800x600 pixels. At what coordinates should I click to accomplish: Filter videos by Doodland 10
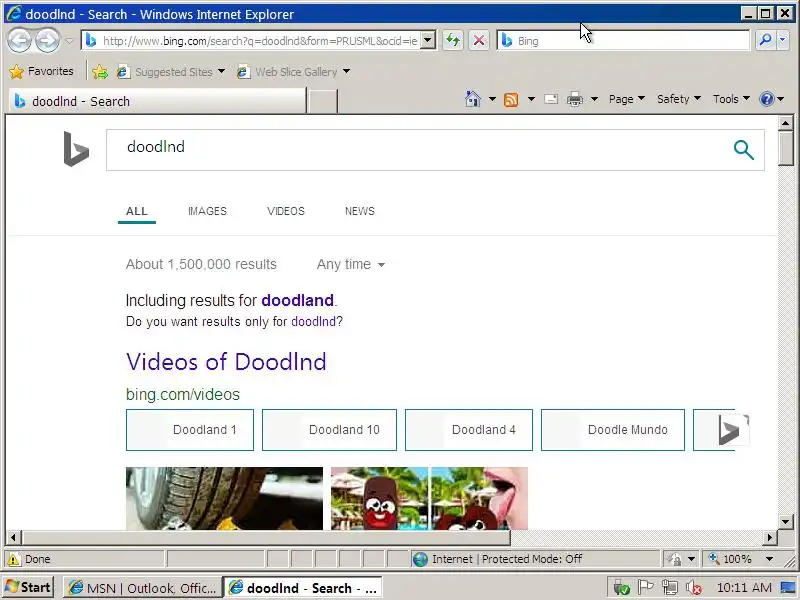(329, 430)
